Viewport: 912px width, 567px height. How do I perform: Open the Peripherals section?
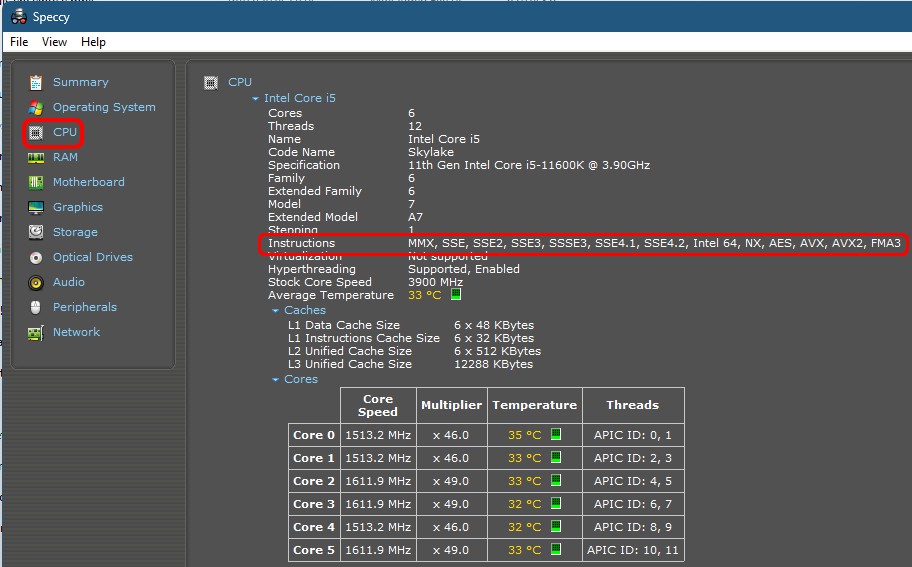click(85, 308)
